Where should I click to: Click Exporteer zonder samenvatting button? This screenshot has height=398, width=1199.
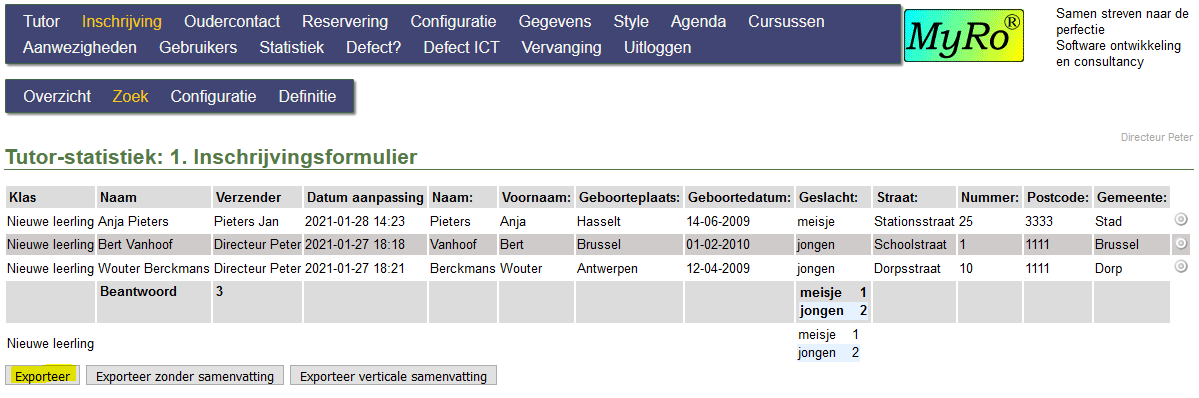click(x=185, y=376)
